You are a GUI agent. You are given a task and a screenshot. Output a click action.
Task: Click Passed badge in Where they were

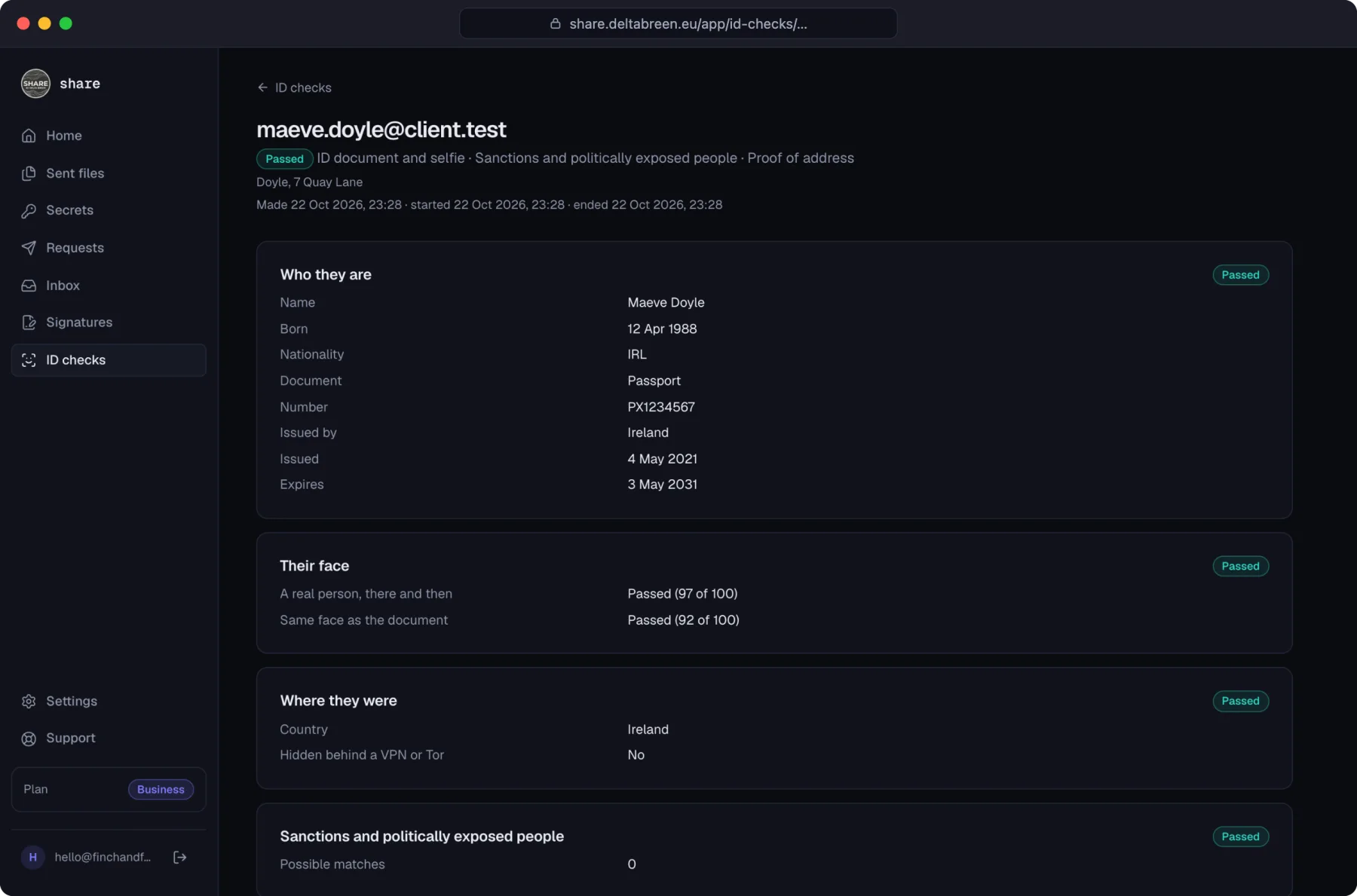1240,701
